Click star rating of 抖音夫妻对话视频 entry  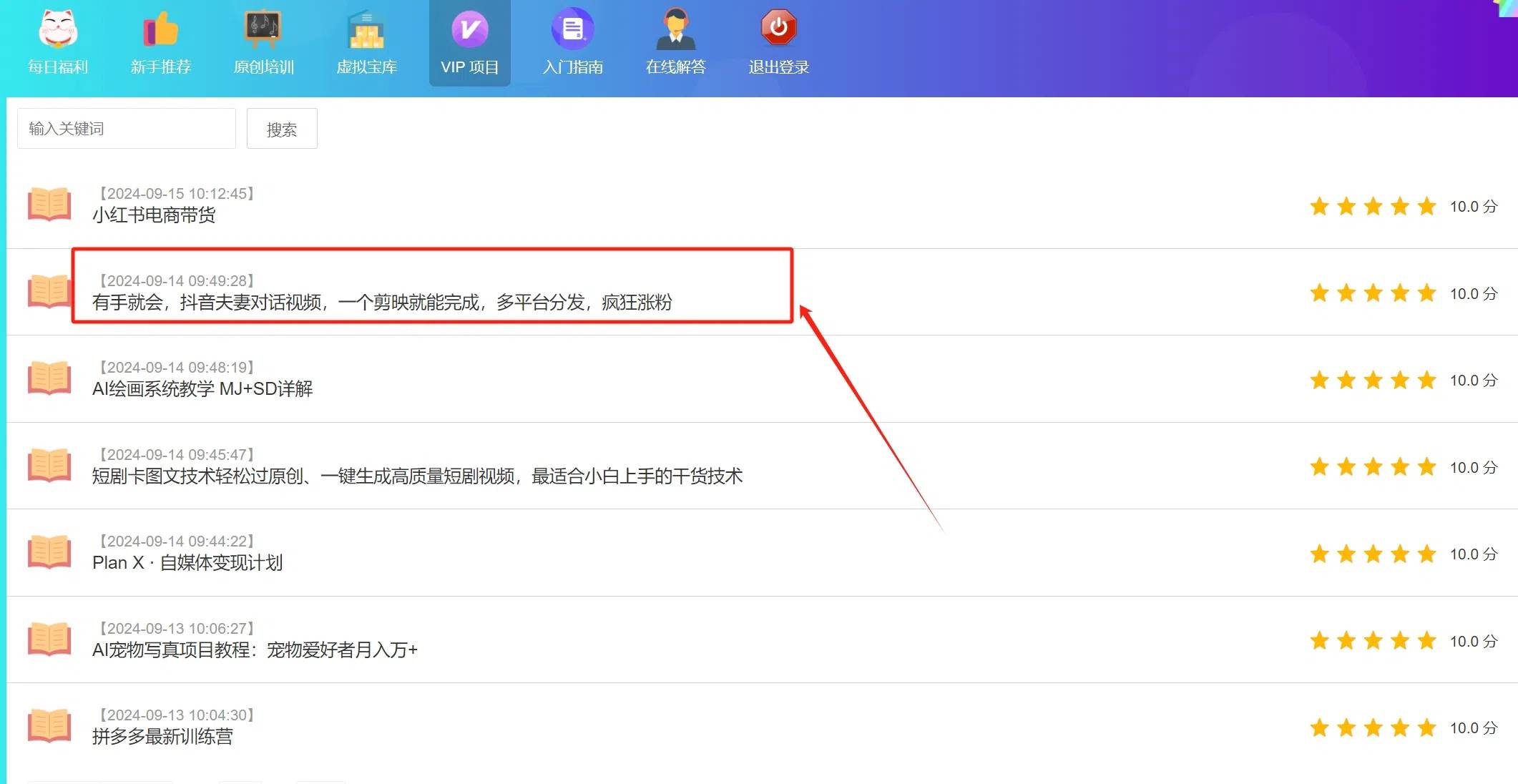(x=1373, y=294)
